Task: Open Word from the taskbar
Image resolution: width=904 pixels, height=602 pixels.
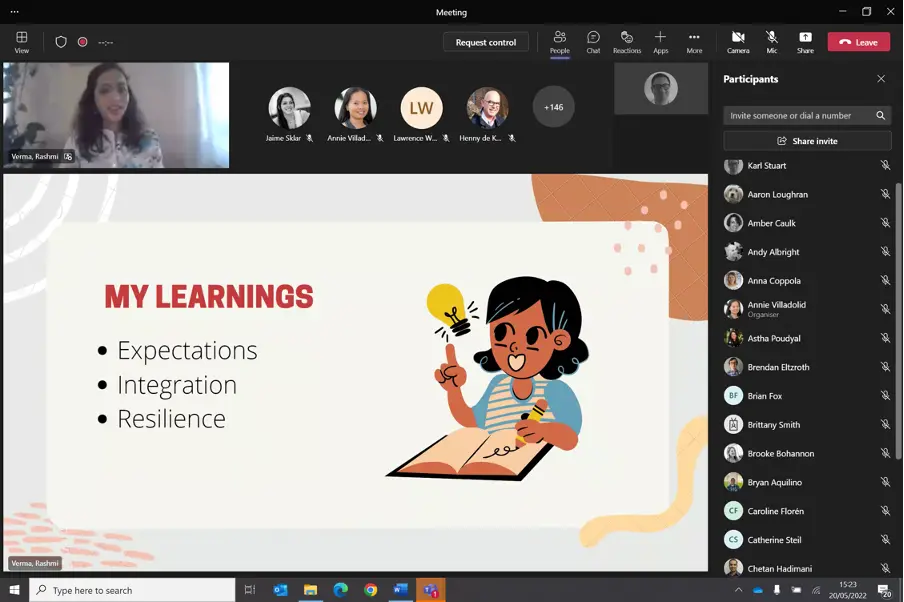Action: point(401,590)
